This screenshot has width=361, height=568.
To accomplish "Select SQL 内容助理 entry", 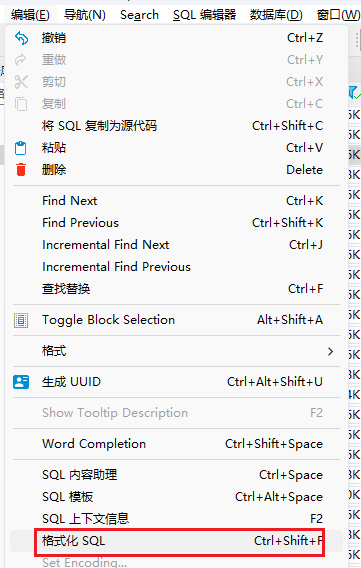I will point(176,475).
